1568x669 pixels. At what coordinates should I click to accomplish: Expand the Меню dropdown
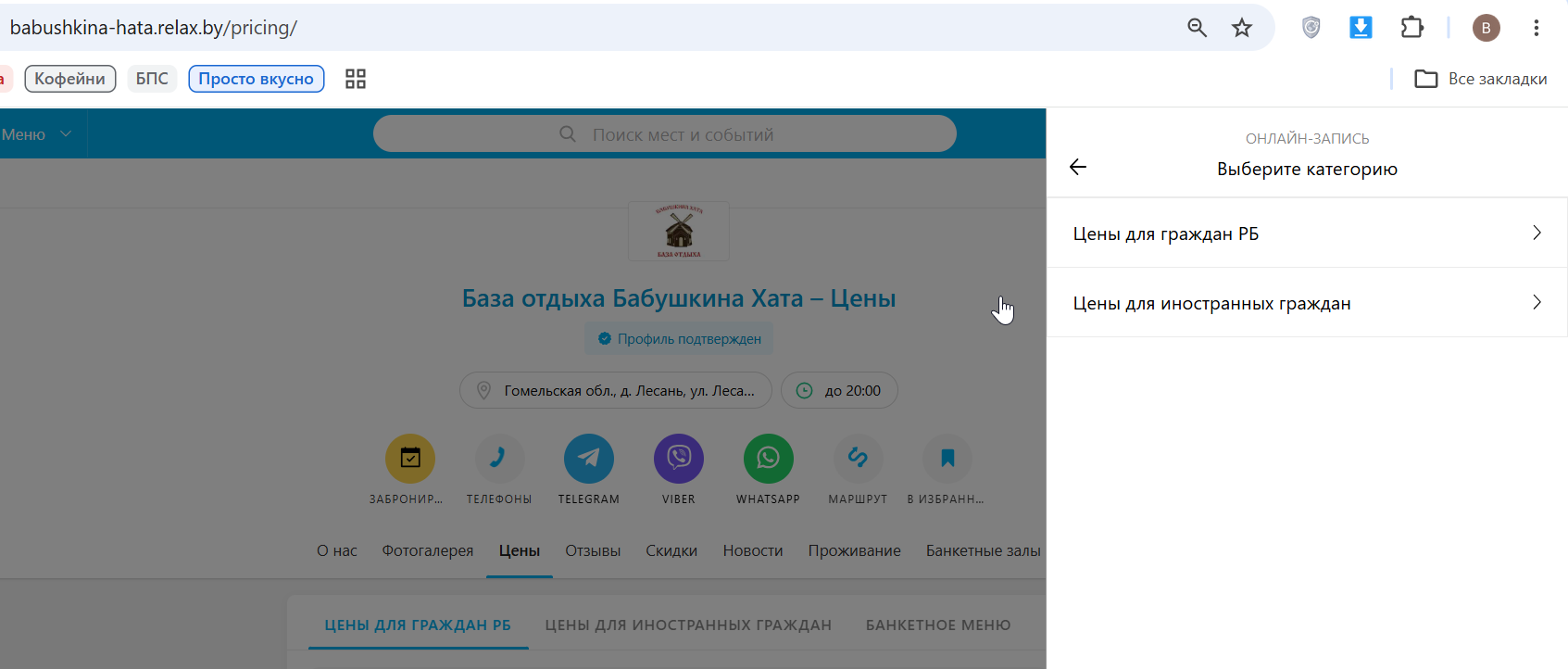pyautogui.click(x=37, y=134)
